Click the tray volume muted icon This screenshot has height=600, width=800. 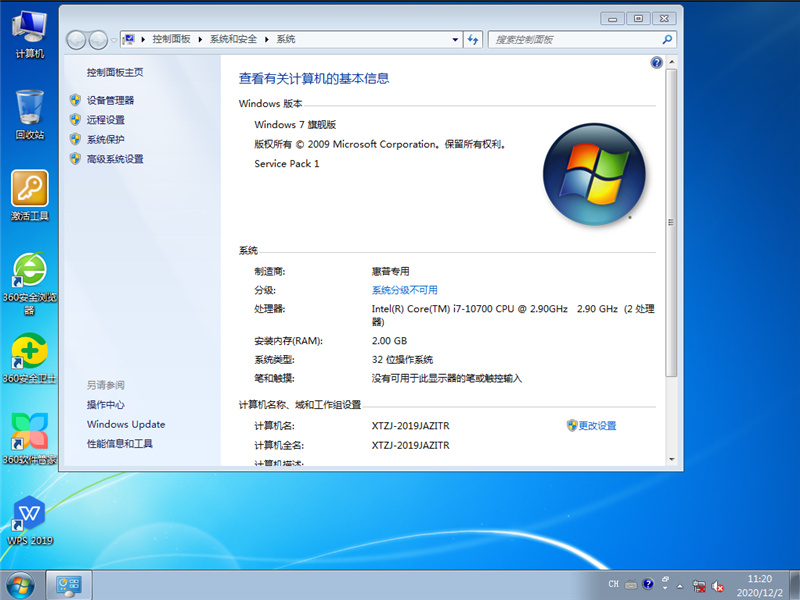pos(718,586)
